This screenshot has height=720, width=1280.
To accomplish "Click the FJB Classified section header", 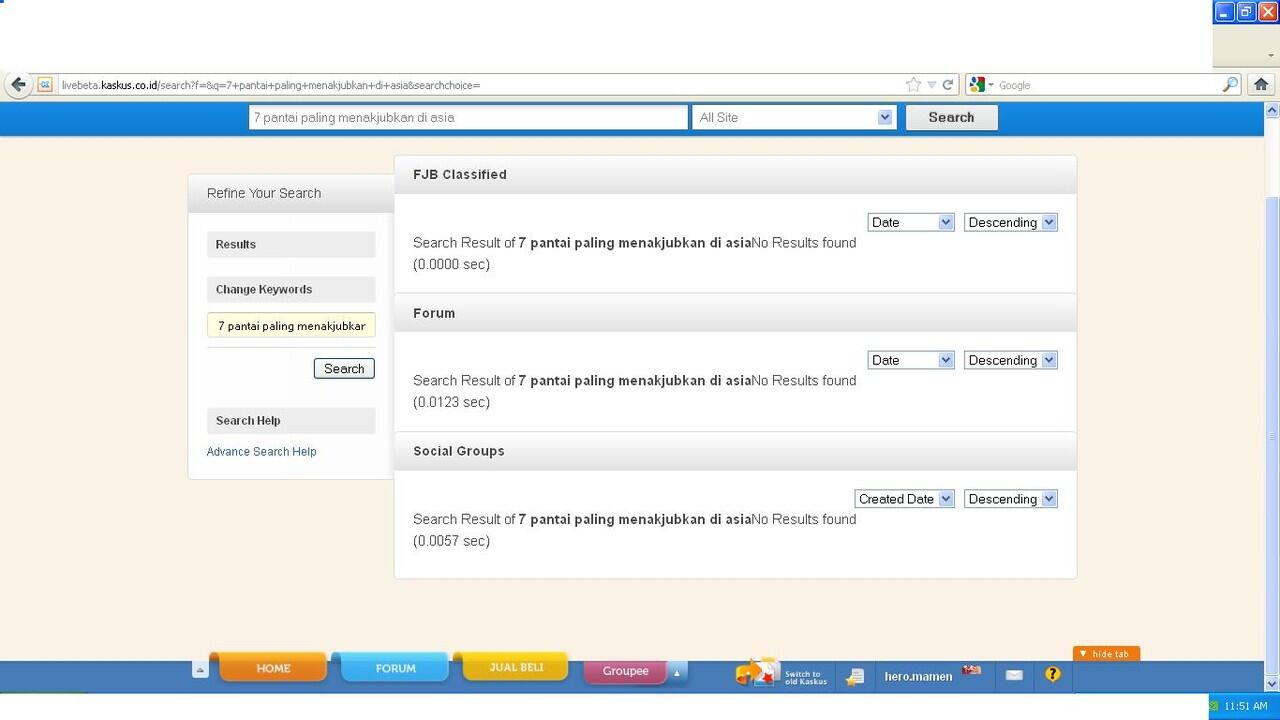I will click(x=735, y=174).
